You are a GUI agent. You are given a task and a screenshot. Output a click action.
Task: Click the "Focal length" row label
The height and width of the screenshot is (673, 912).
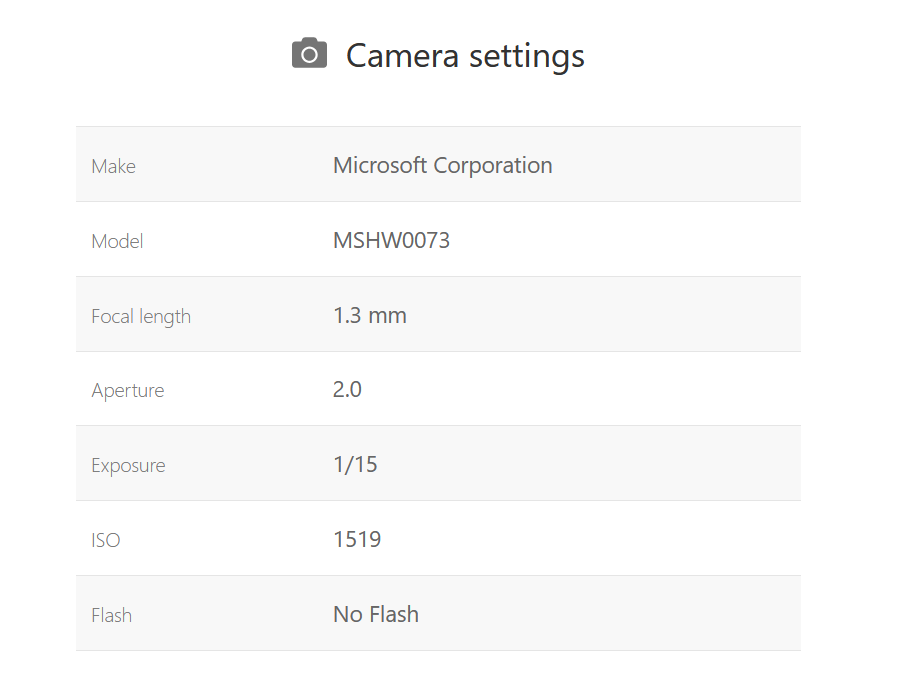141,317
